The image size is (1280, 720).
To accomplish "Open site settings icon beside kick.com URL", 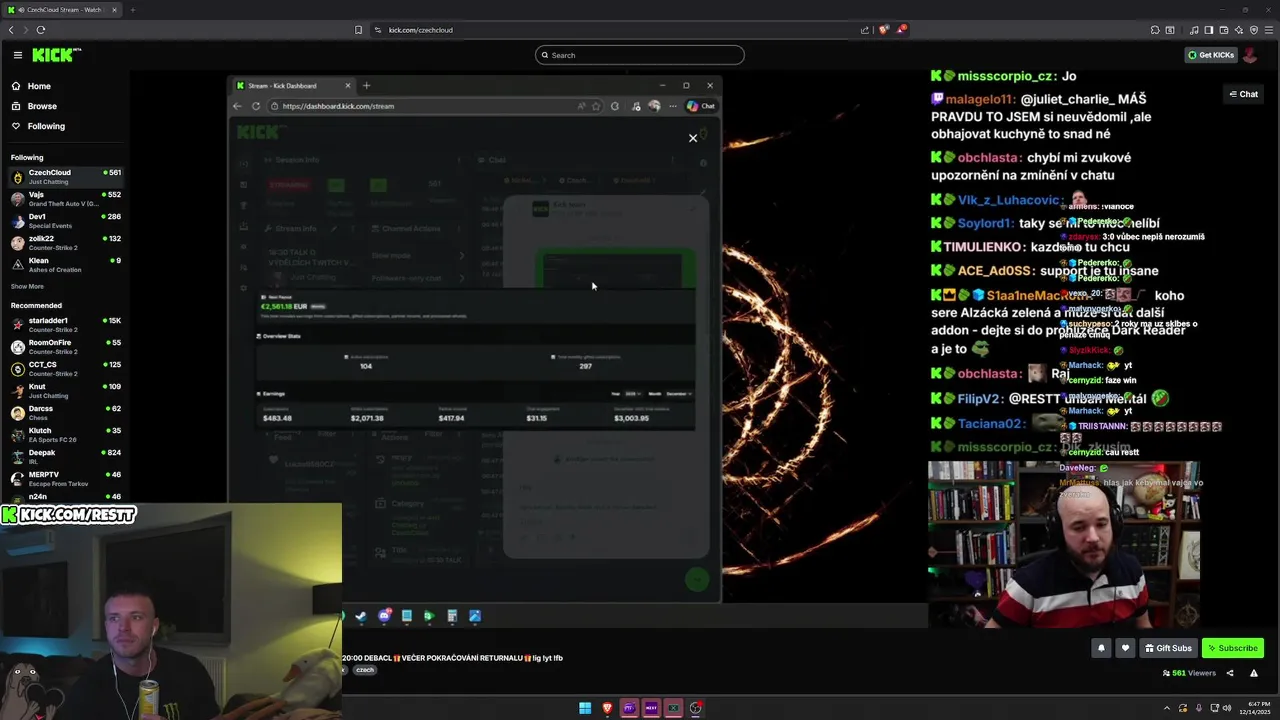I will (x=378, y=30).
